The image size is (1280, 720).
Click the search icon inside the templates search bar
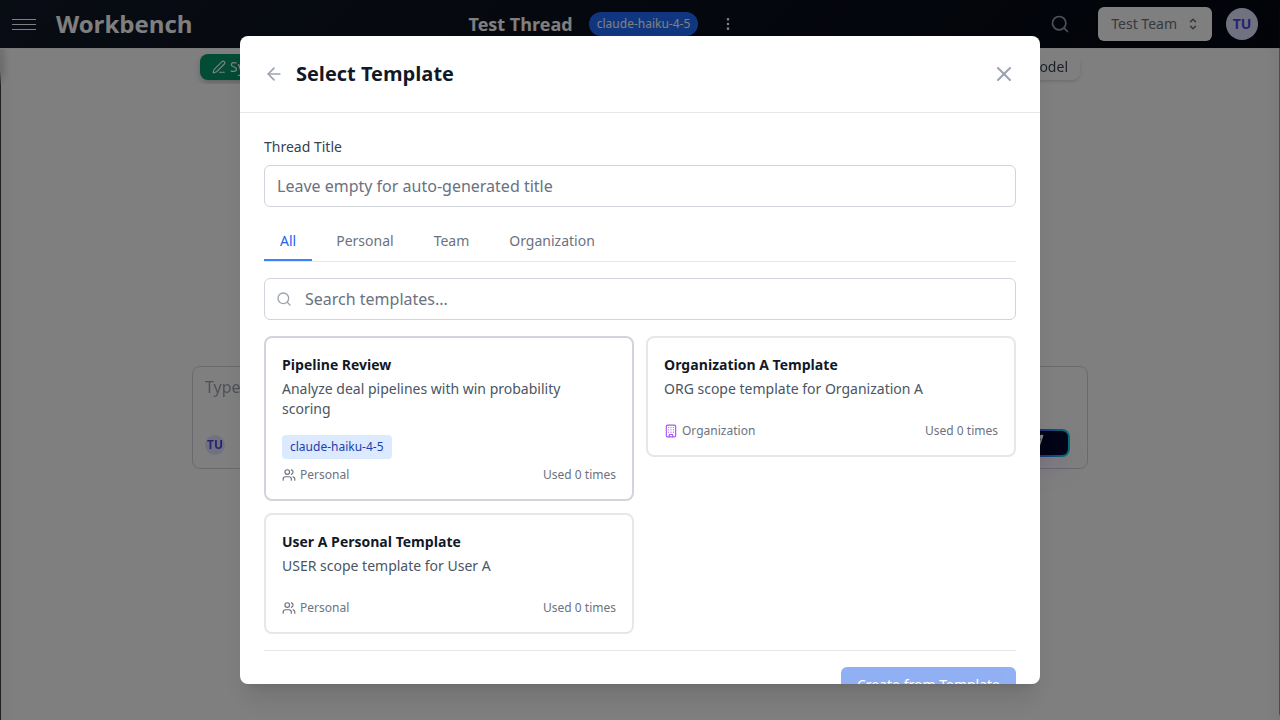tap(284, 298)
